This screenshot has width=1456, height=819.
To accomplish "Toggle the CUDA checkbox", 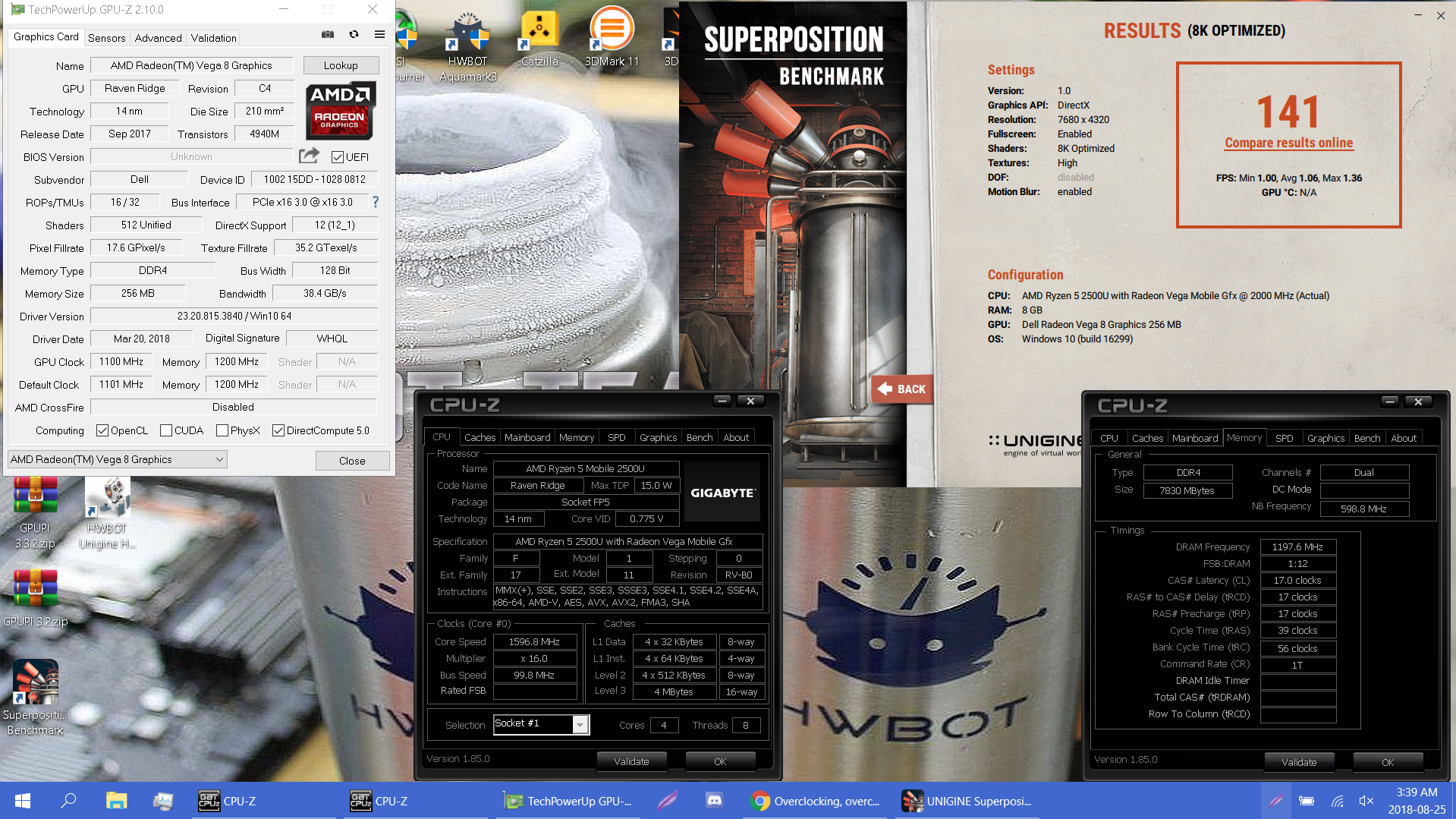I will coord(166,430).
